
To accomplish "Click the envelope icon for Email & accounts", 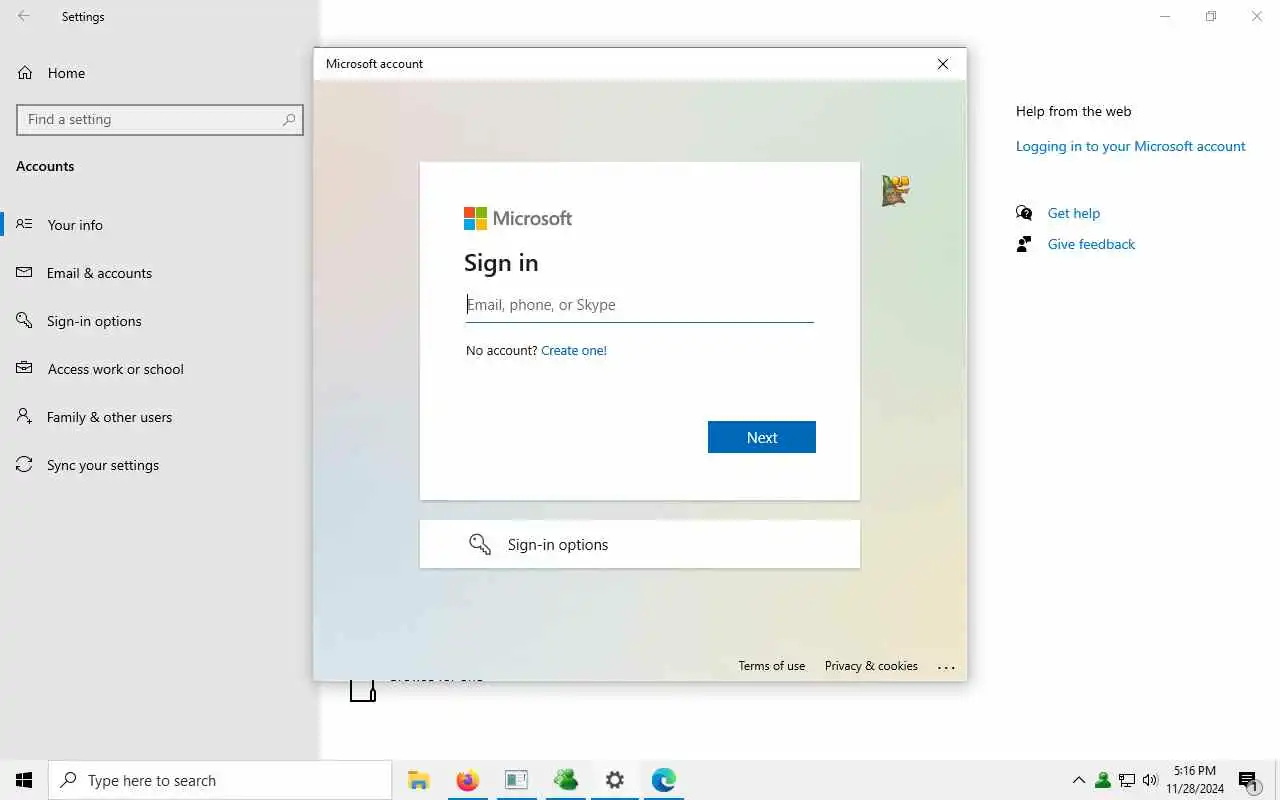I will 25,272.
